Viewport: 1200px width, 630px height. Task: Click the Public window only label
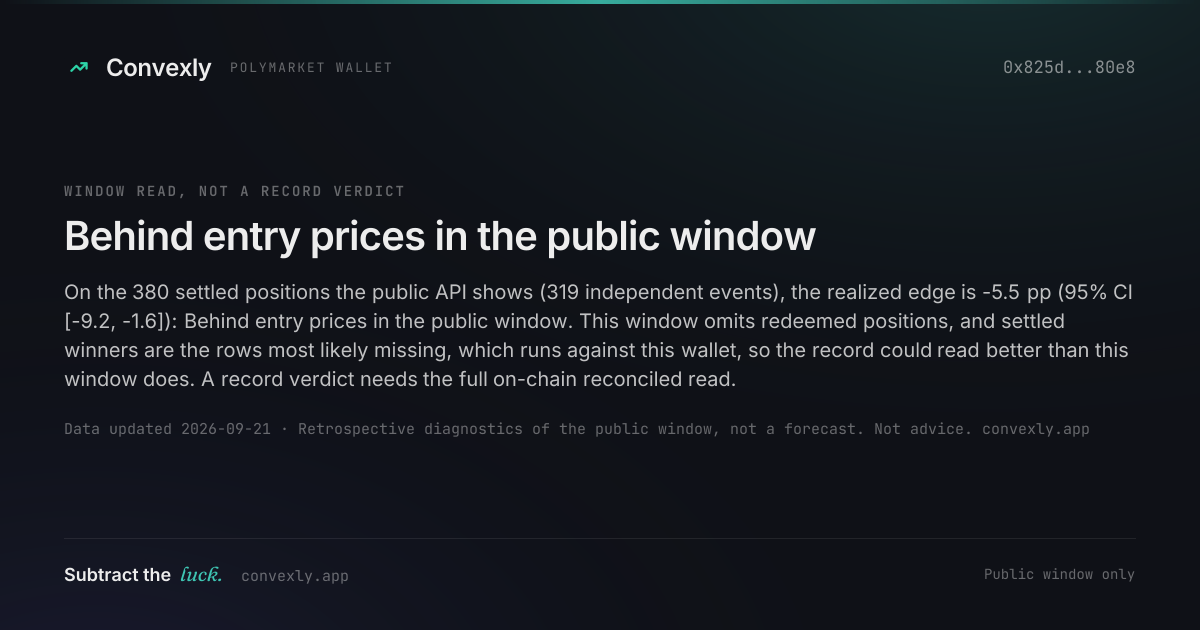coord(1059,574)
